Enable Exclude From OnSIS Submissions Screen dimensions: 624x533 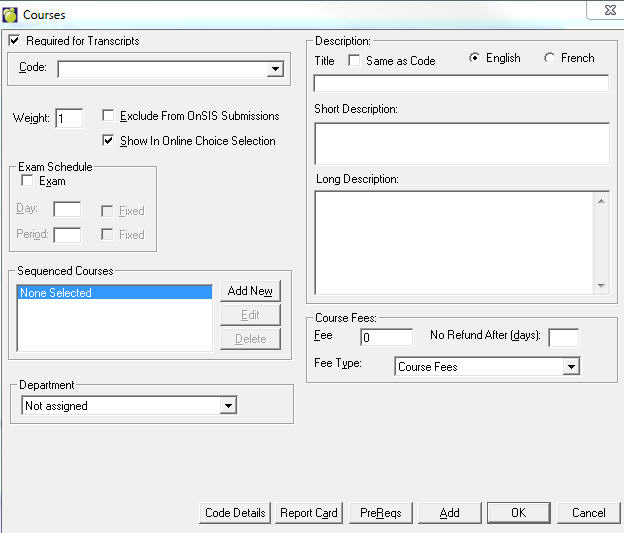pyautogui.click(x=109, y=116)
